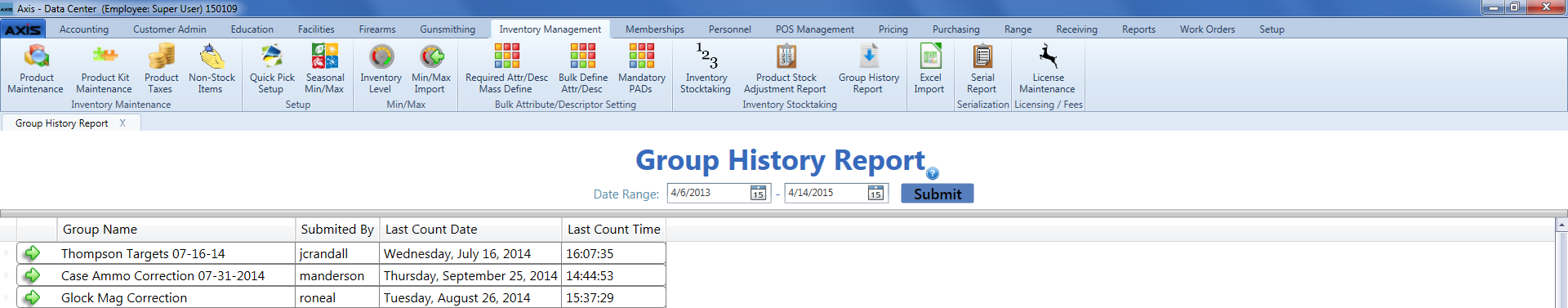Viewport: 1568px width, 308px height.
Task: Open Product Maintenance tool
Action: (x=36, y=69)
